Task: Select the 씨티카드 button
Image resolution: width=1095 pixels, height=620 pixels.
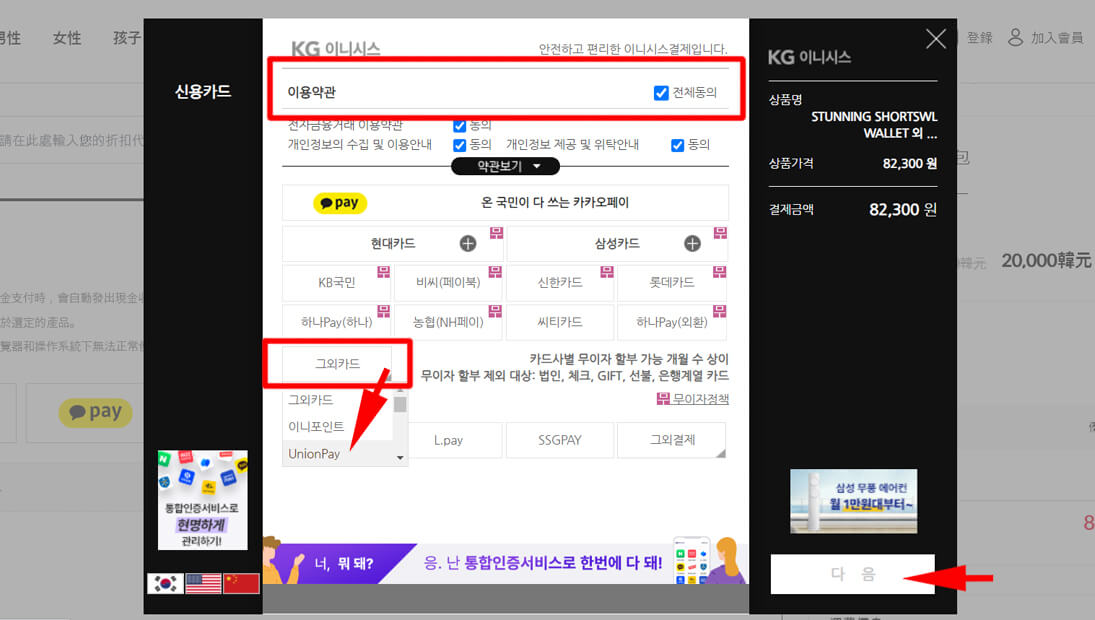Action: point(560,322)
